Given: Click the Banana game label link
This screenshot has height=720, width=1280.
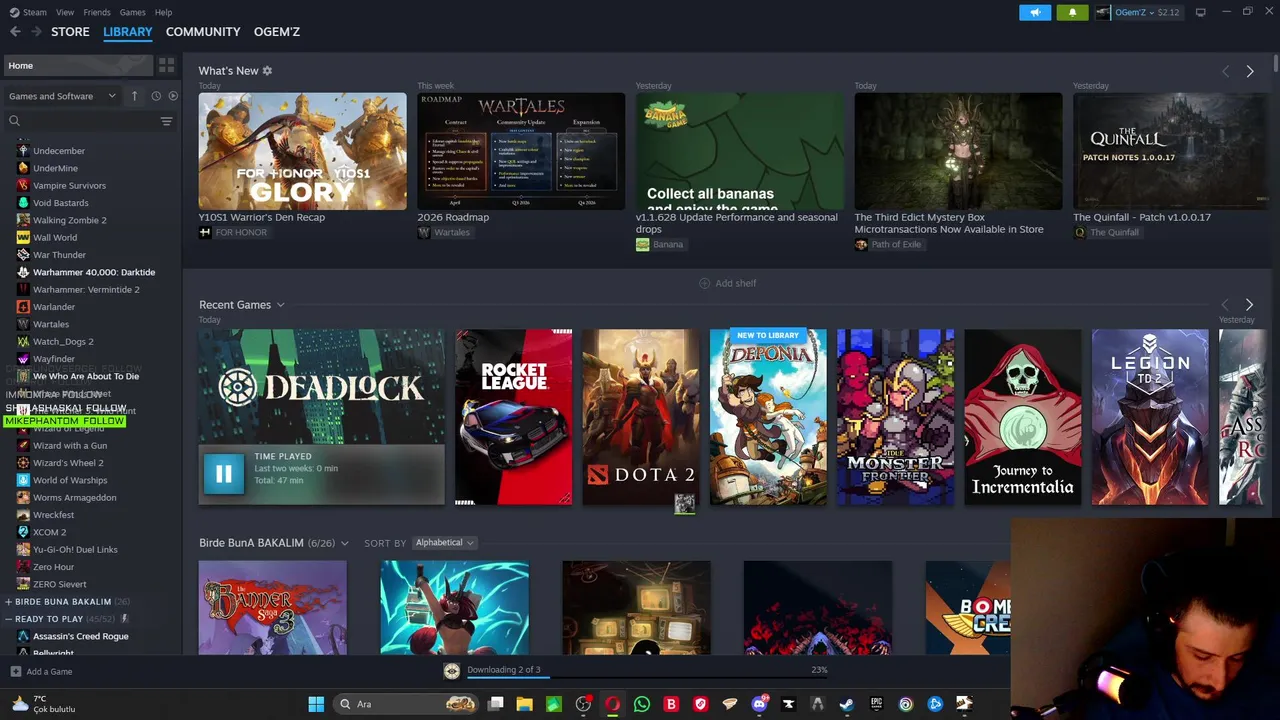Looking at the screenshot, I should [660, 244].
